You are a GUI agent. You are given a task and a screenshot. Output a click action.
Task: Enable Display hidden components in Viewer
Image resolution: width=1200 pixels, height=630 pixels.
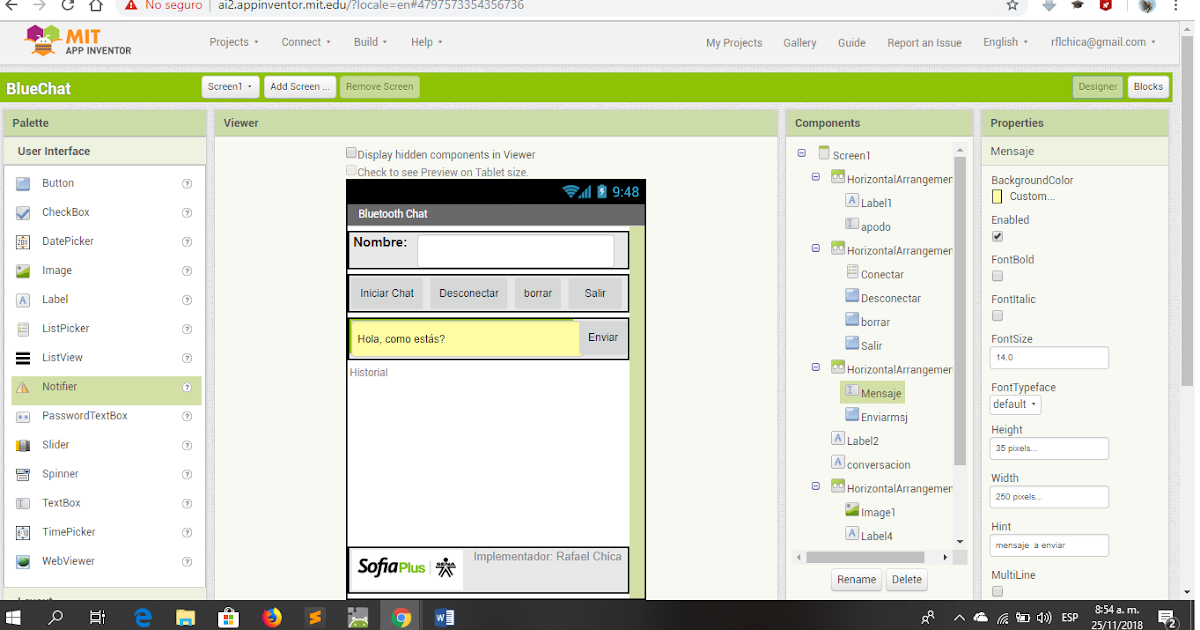[x=351, y=153]
